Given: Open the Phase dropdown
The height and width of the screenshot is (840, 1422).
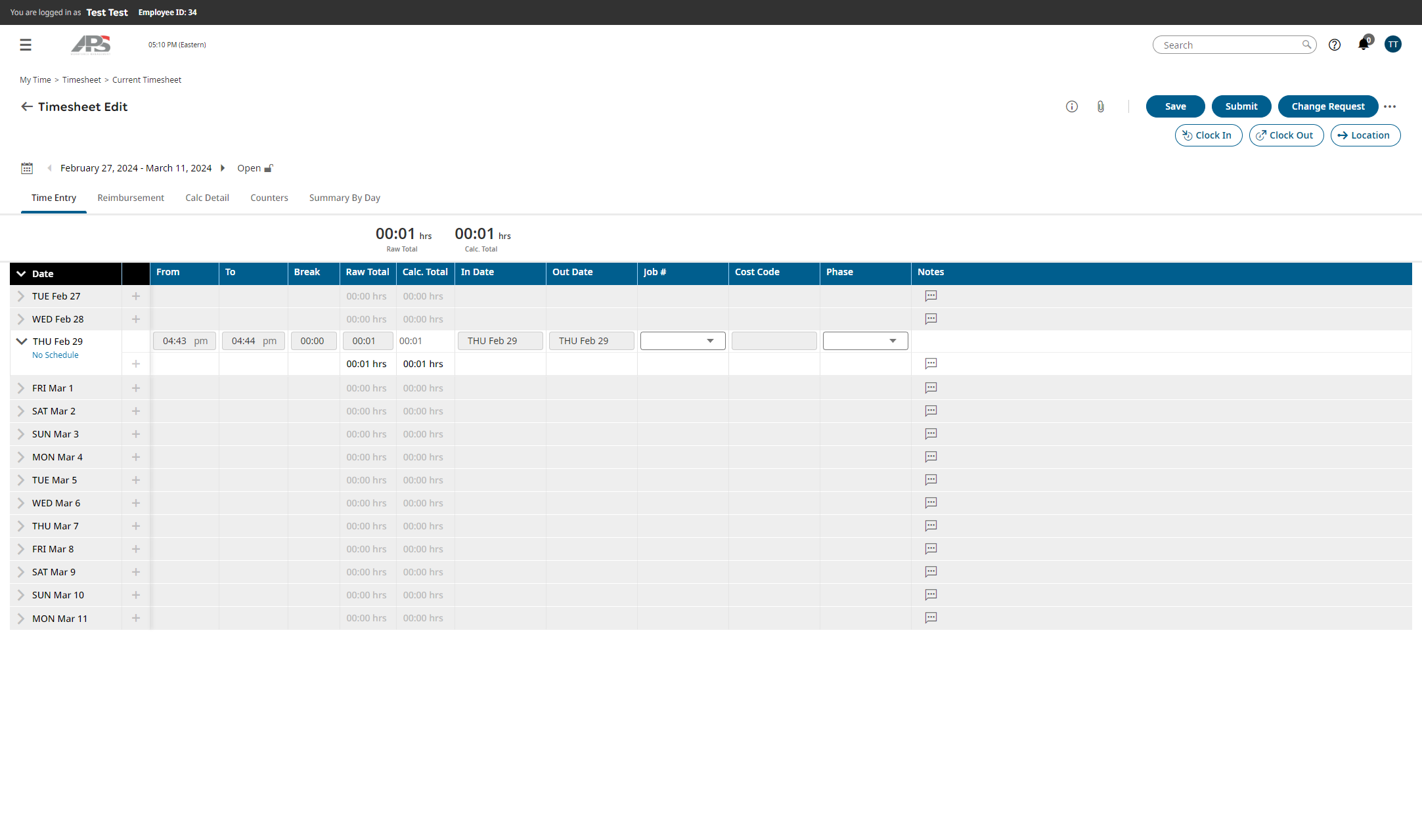Looking at the screenshot, I should point(865,341).
